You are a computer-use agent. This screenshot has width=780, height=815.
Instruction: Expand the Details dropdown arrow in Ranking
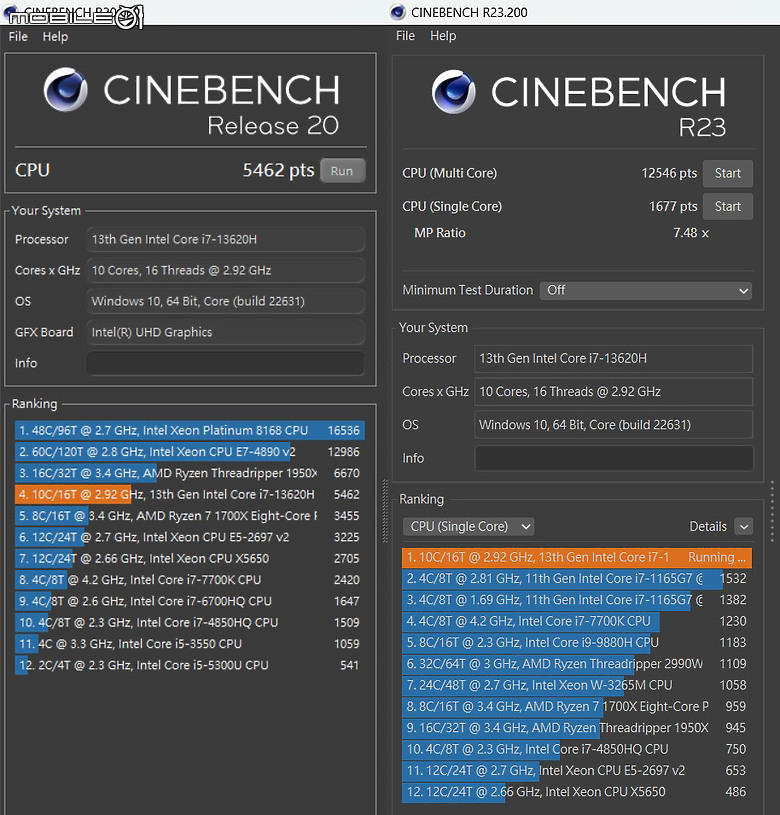pos(744,527)
